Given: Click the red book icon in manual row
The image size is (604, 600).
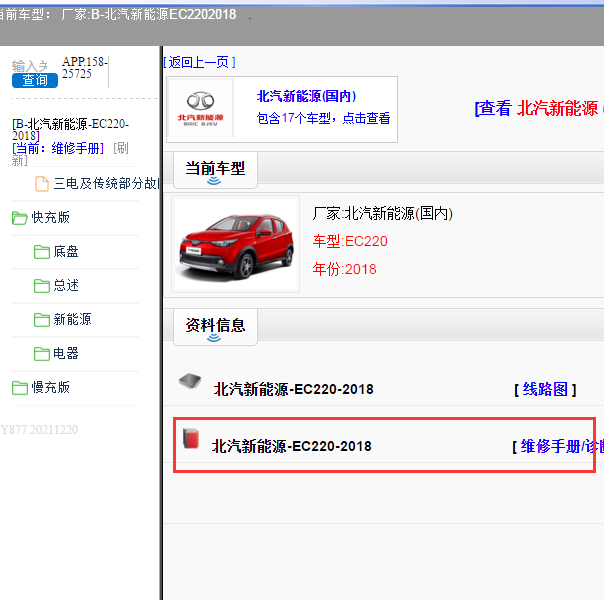Looking at the screenshot, I should pyautogui.click(x=191, y=438).
